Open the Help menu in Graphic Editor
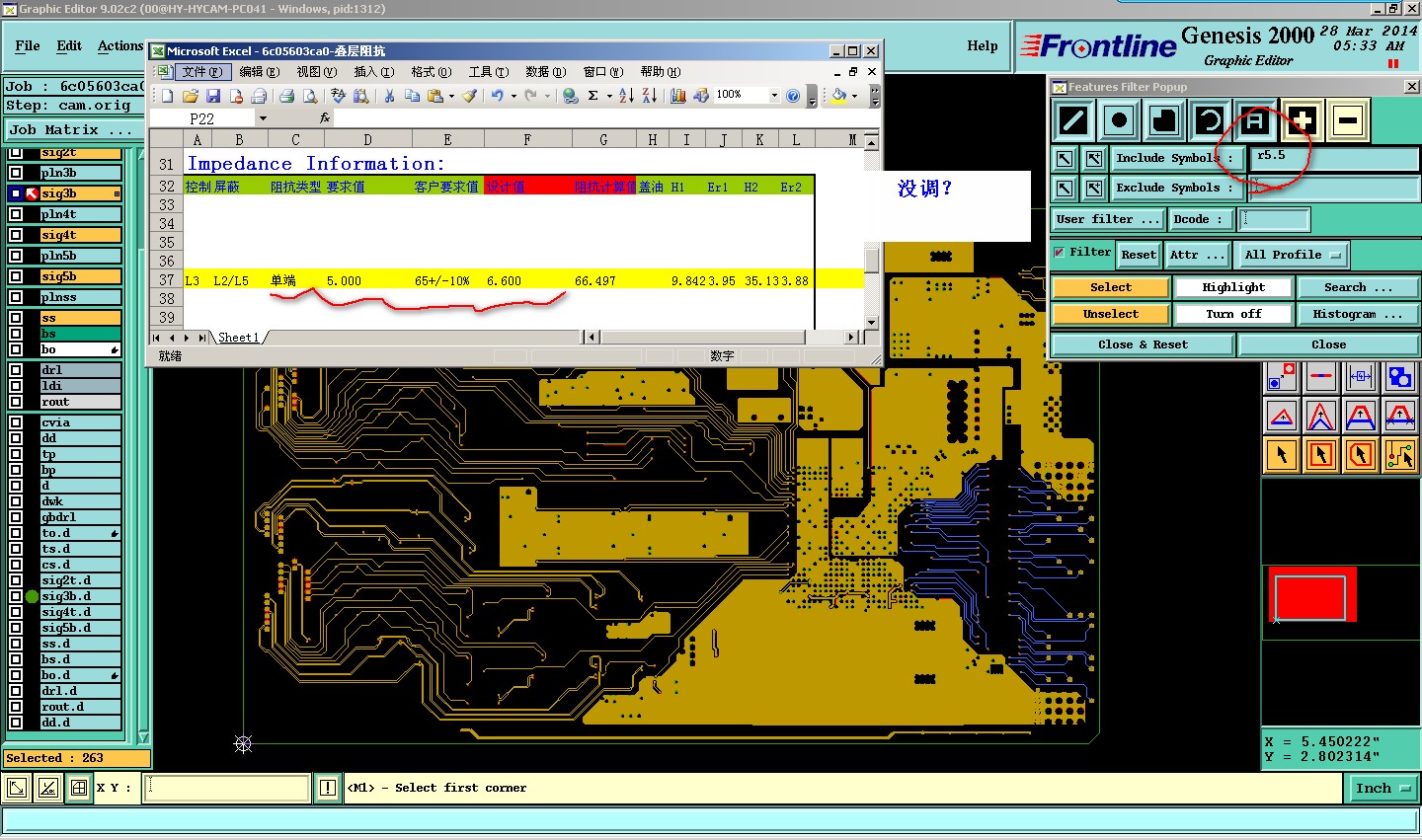Image resolution: width=1422 pixels, height=840 pixels. [982, 45]
